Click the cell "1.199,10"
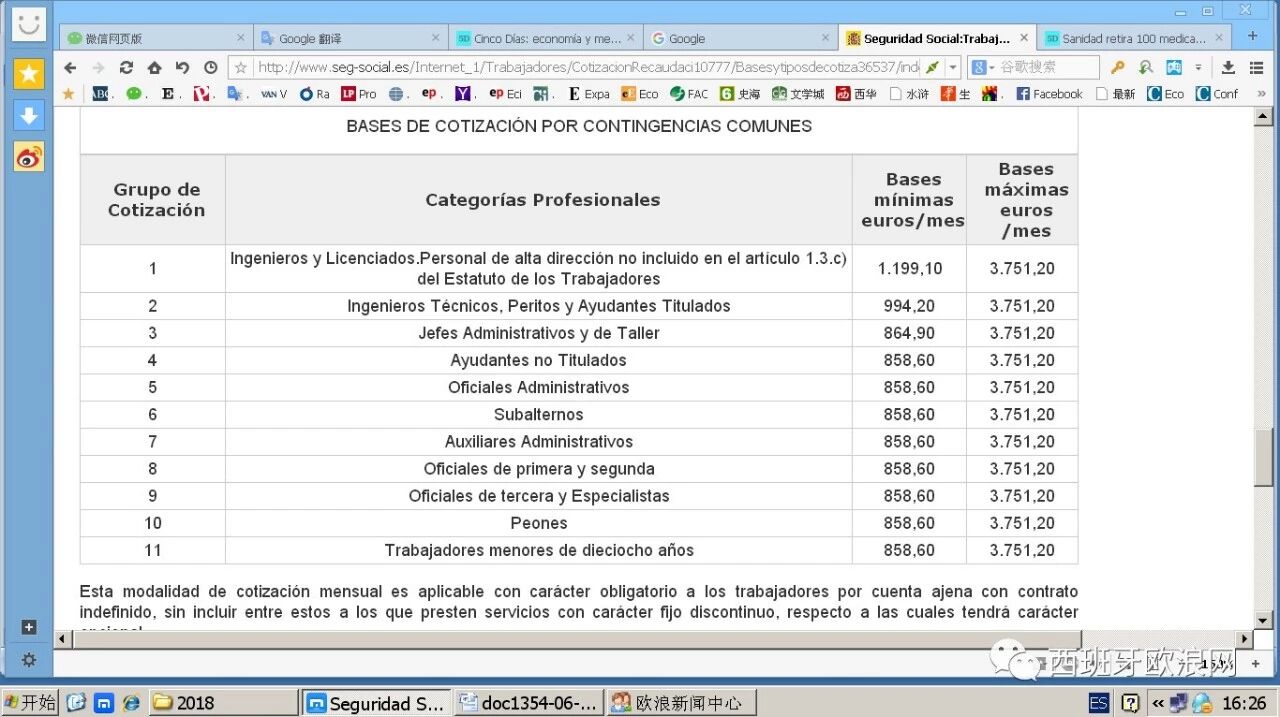Screen dimensions: 1280x717 [x=909, y=268]
